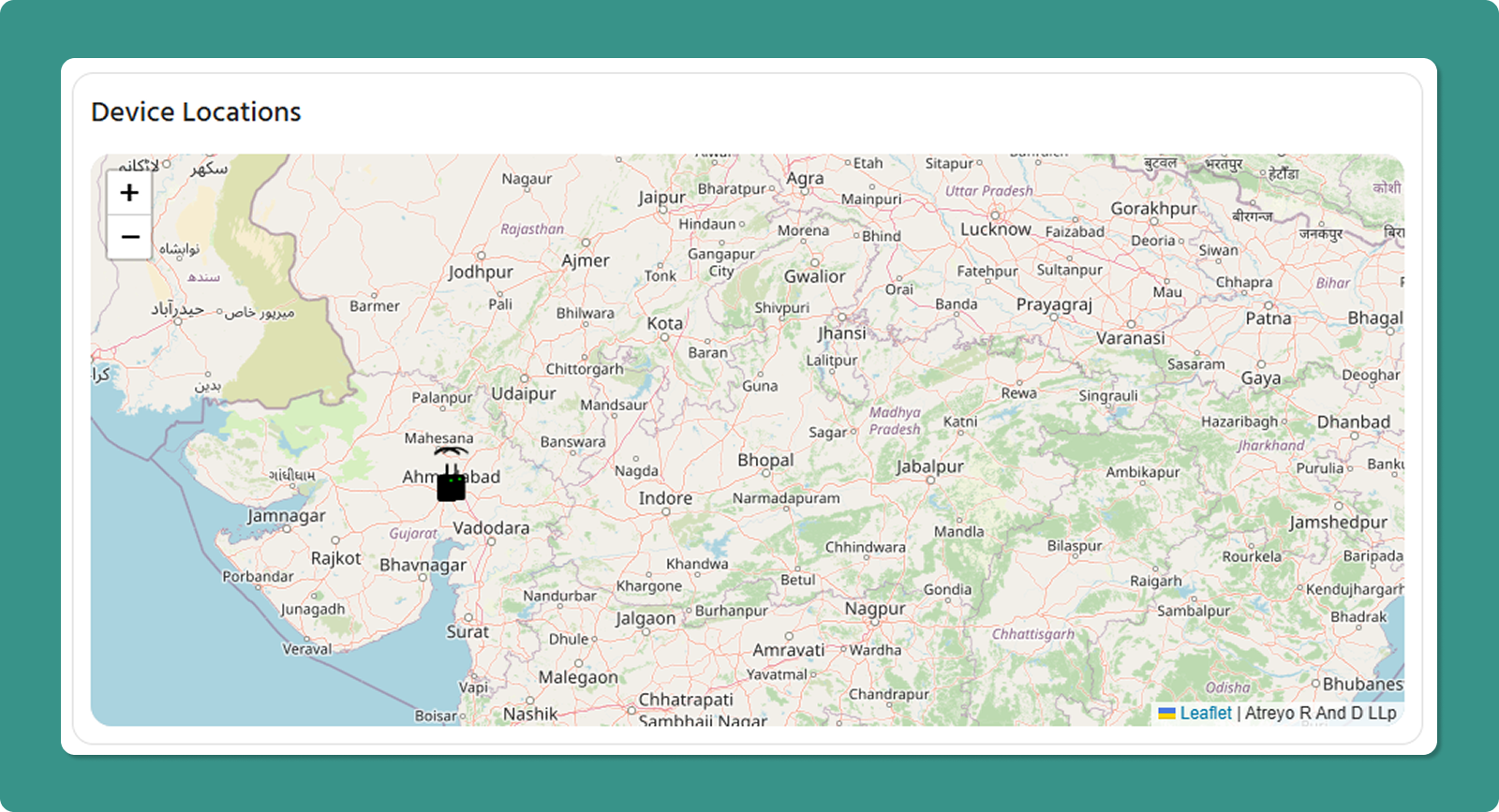Select Rajkot on the map

[x=335, y=558]
